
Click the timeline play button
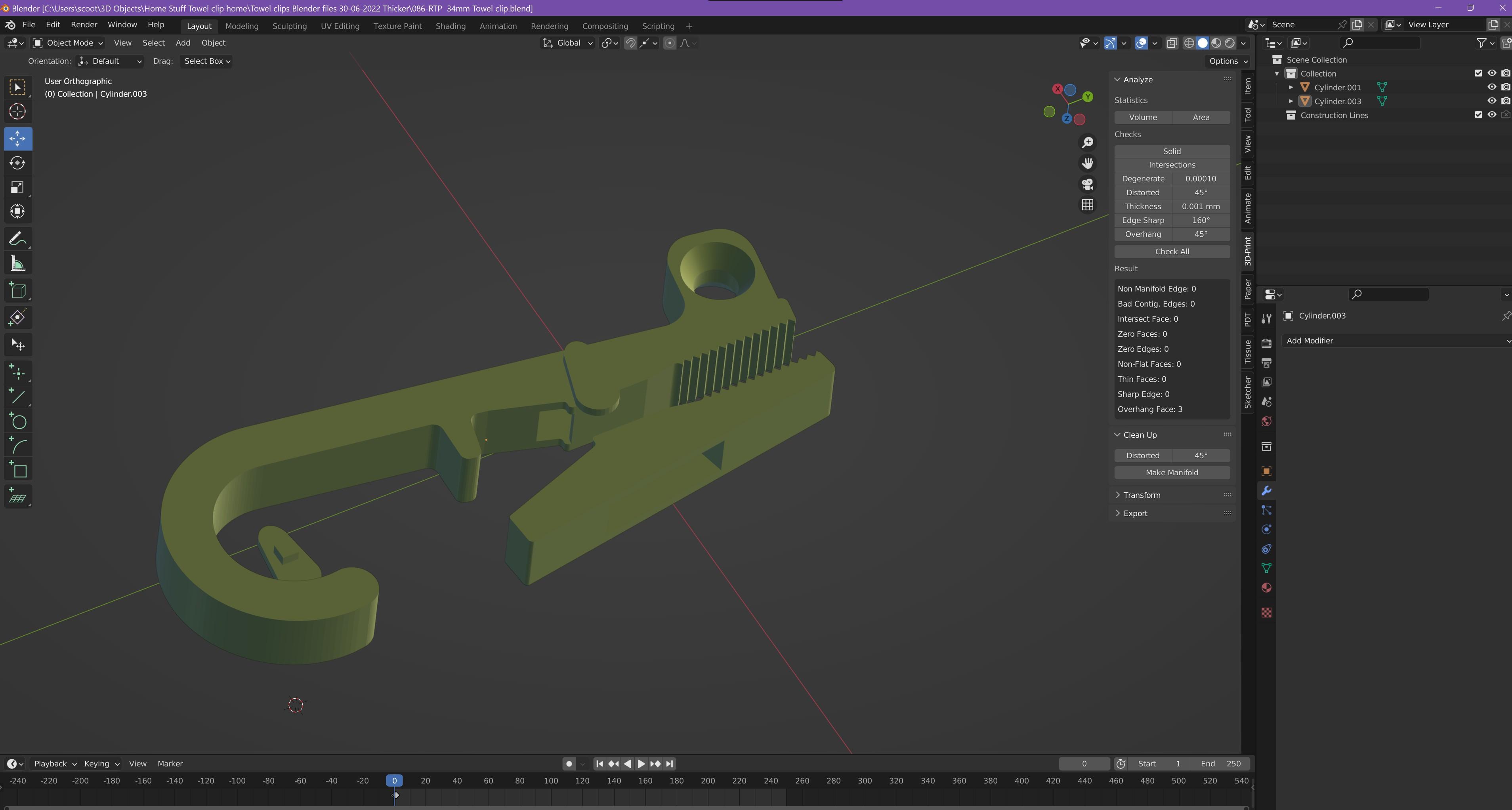(641, 764)
